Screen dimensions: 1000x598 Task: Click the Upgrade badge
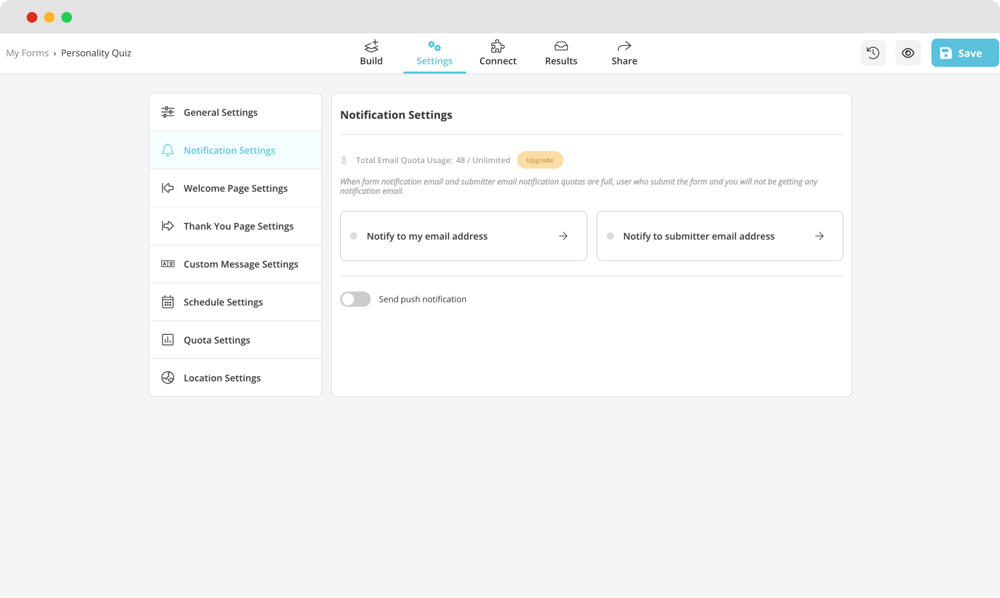point(540,159)
